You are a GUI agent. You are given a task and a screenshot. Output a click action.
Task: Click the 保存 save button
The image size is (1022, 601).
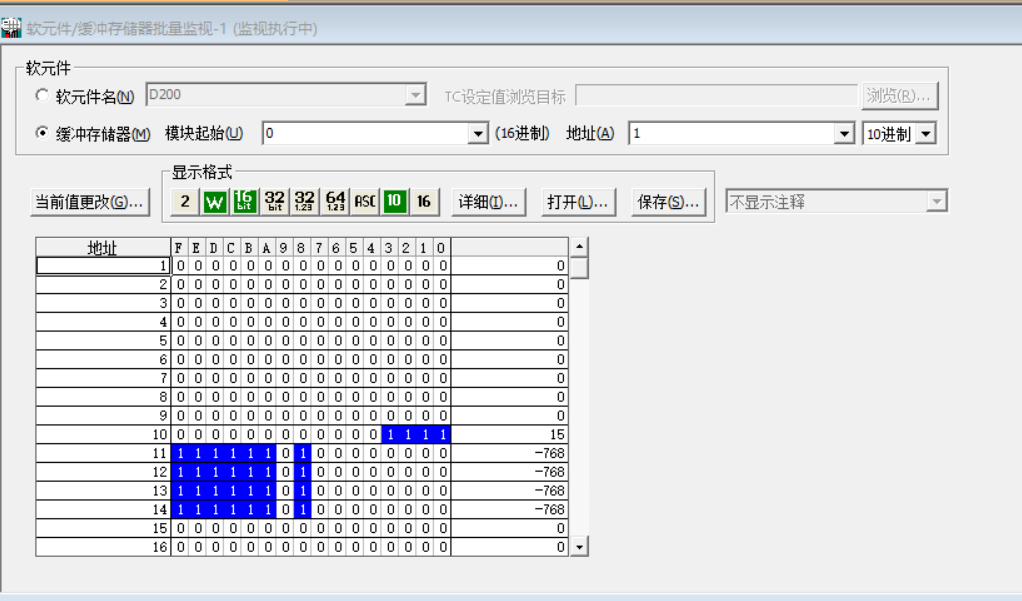click(x=667, y=202)
